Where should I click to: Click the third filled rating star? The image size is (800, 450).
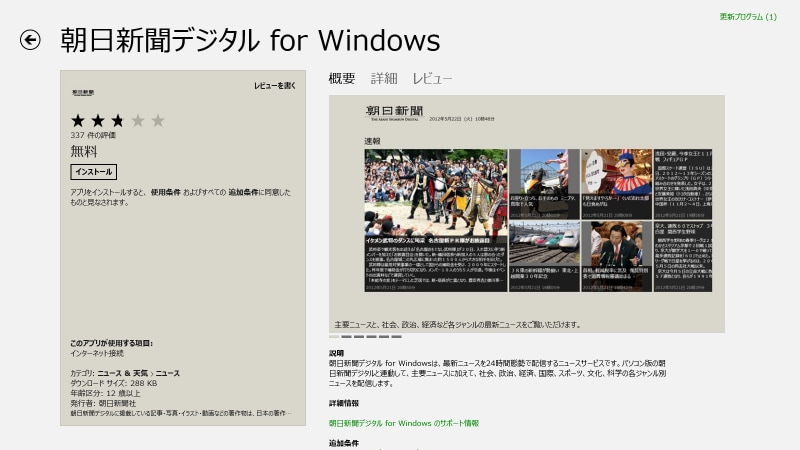coord(118,121)
